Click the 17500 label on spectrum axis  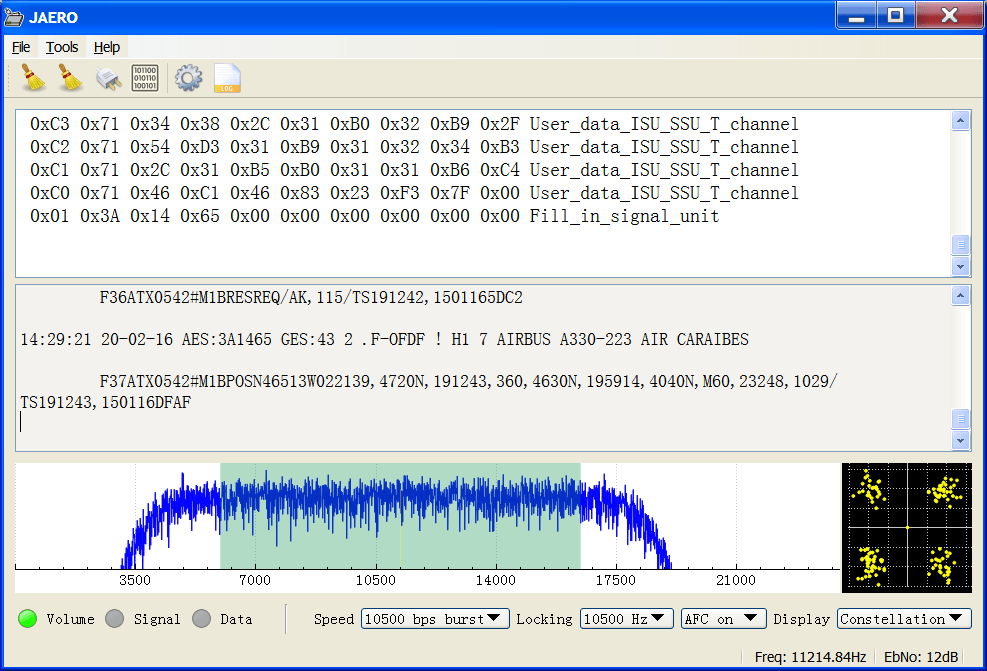pos(616,580)
